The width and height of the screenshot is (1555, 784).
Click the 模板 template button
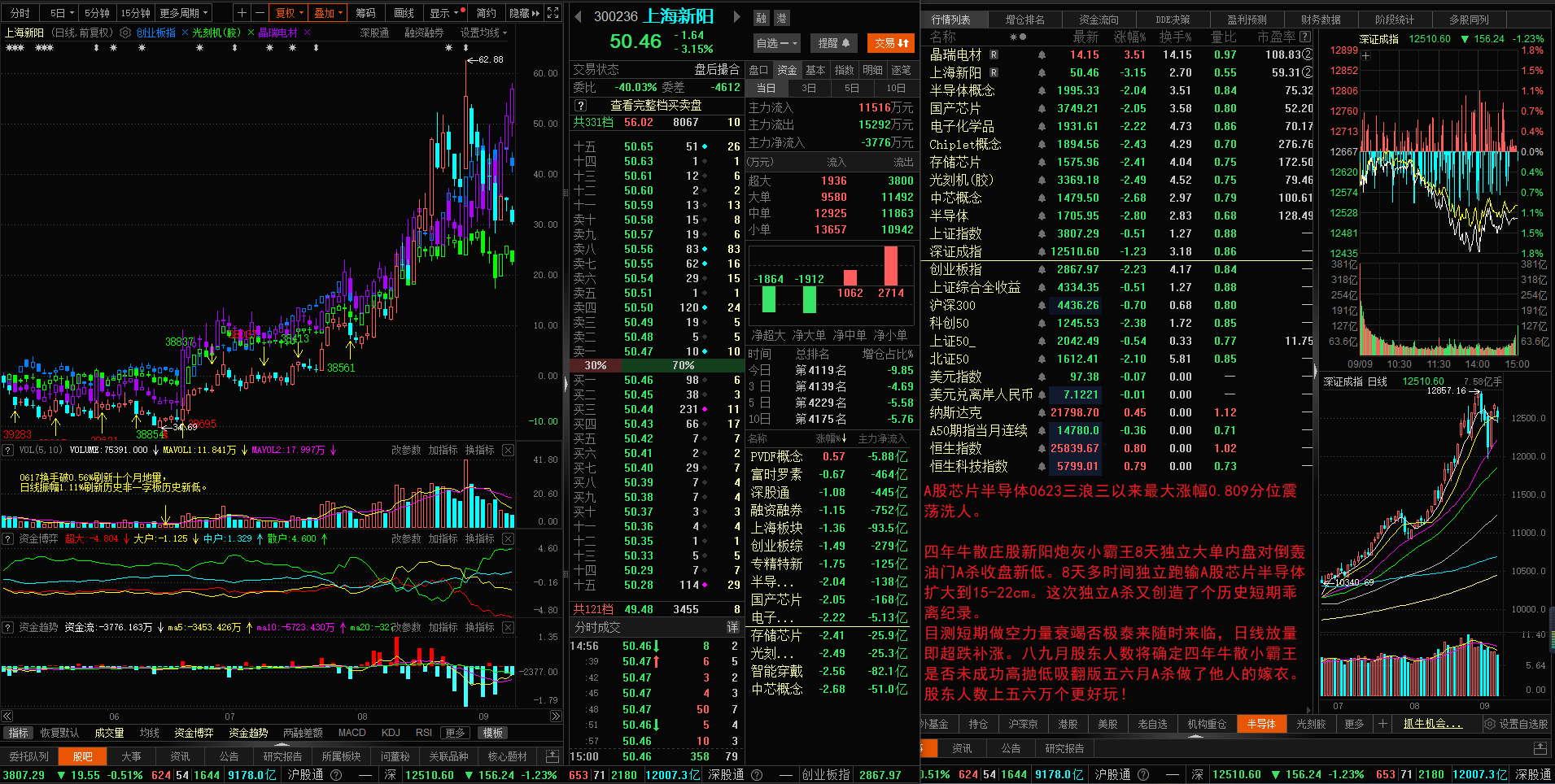pos(493,733)
